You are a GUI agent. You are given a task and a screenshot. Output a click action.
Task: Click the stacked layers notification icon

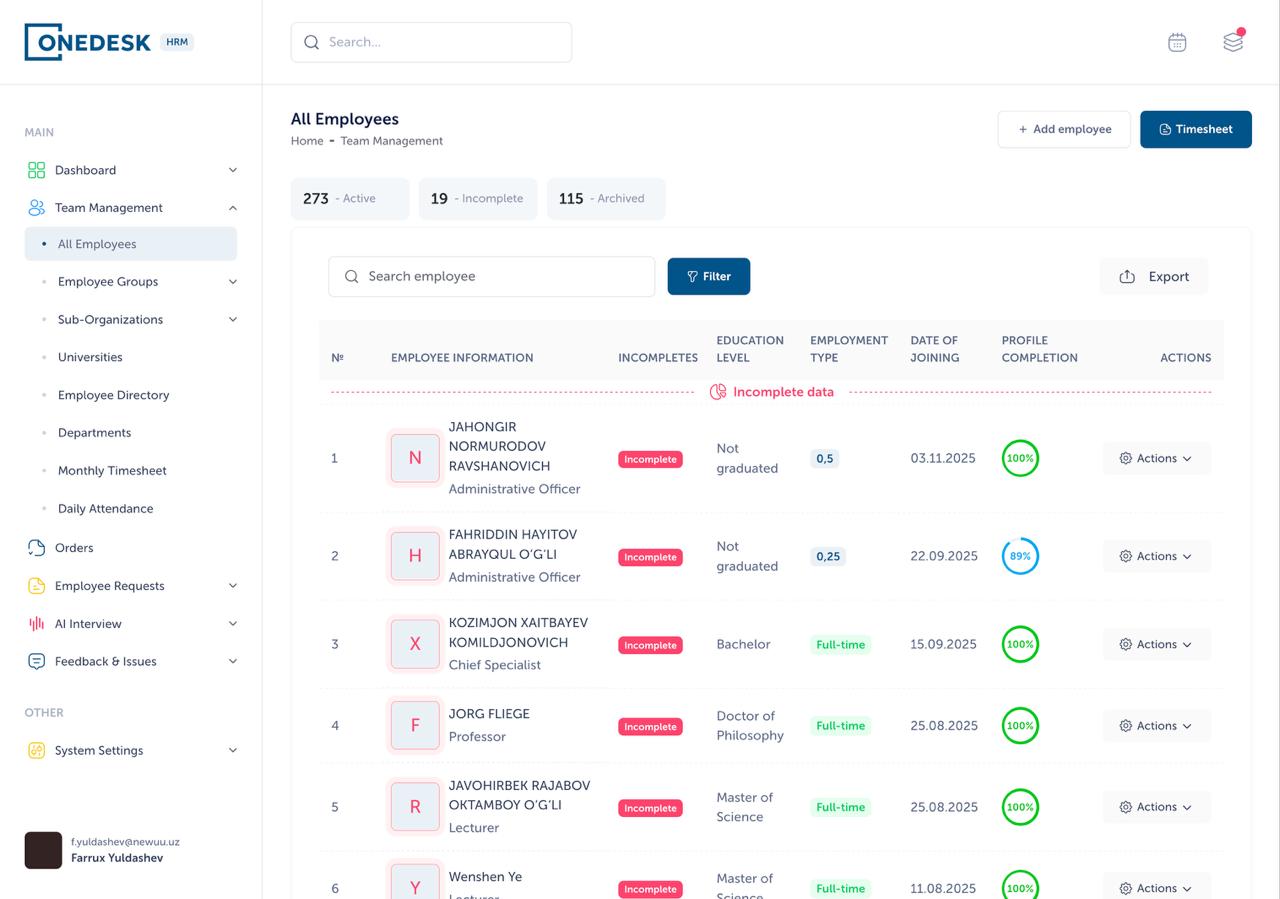[x=1233, y=42]
